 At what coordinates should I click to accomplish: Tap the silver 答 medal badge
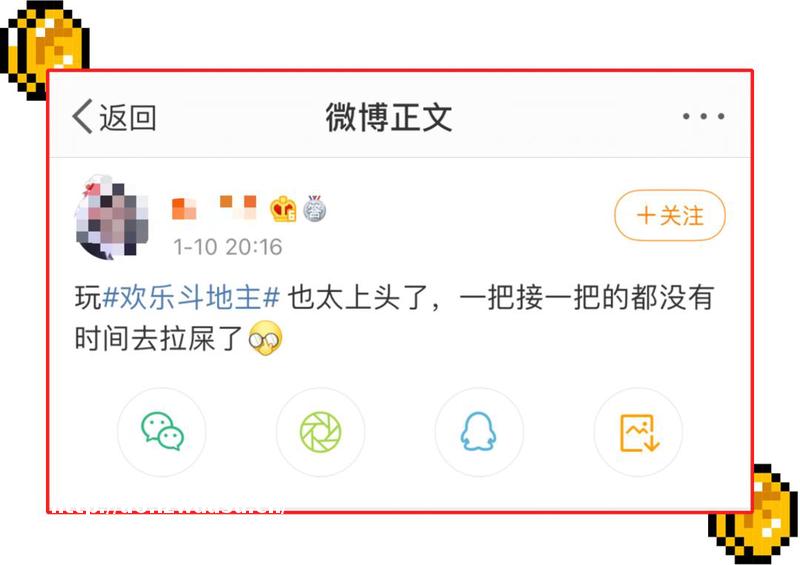[315, 208]
